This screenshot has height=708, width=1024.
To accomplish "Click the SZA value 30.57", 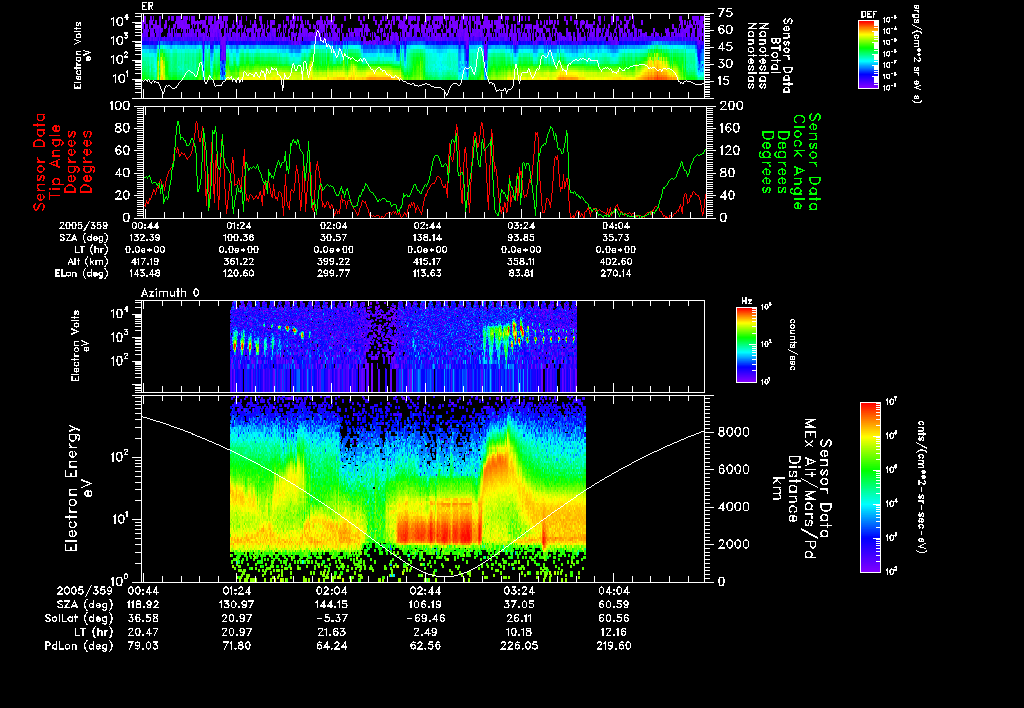I will point(333,238).
